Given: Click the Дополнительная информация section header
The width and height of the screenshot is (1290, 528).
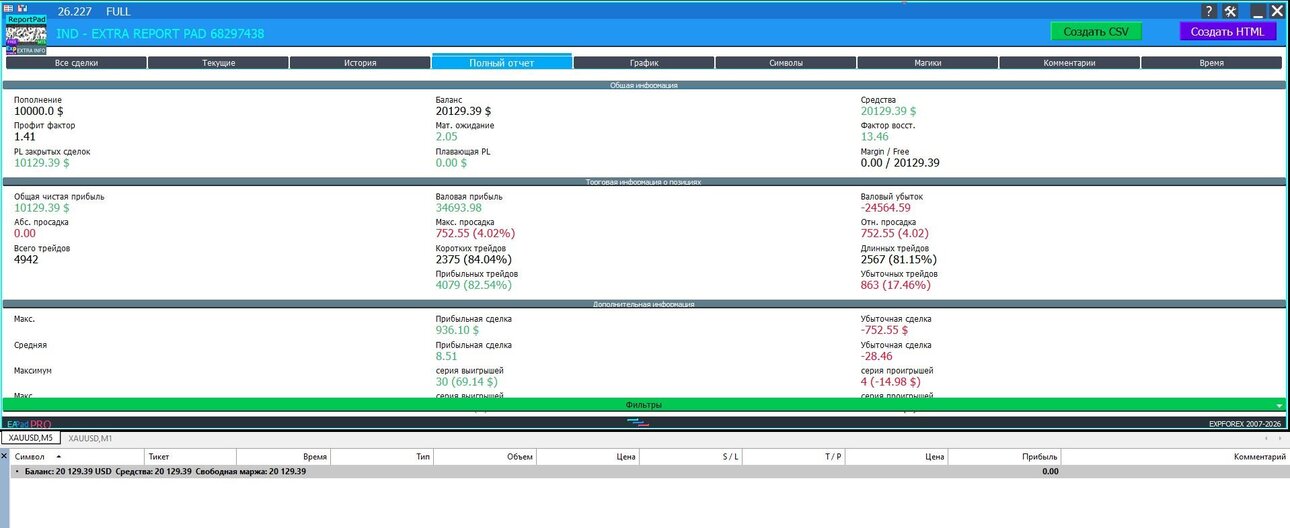Looking at the screenshot, I should (644, 303).
